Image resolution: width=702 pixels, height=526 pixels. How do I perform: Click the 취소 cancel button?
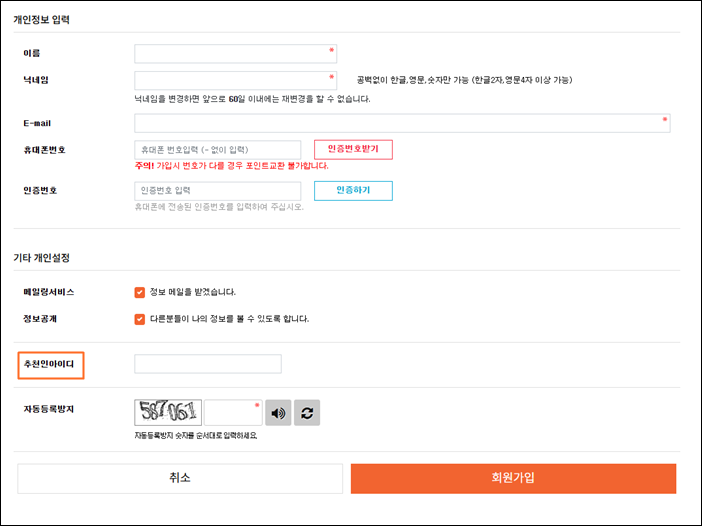tap(180, 479)
